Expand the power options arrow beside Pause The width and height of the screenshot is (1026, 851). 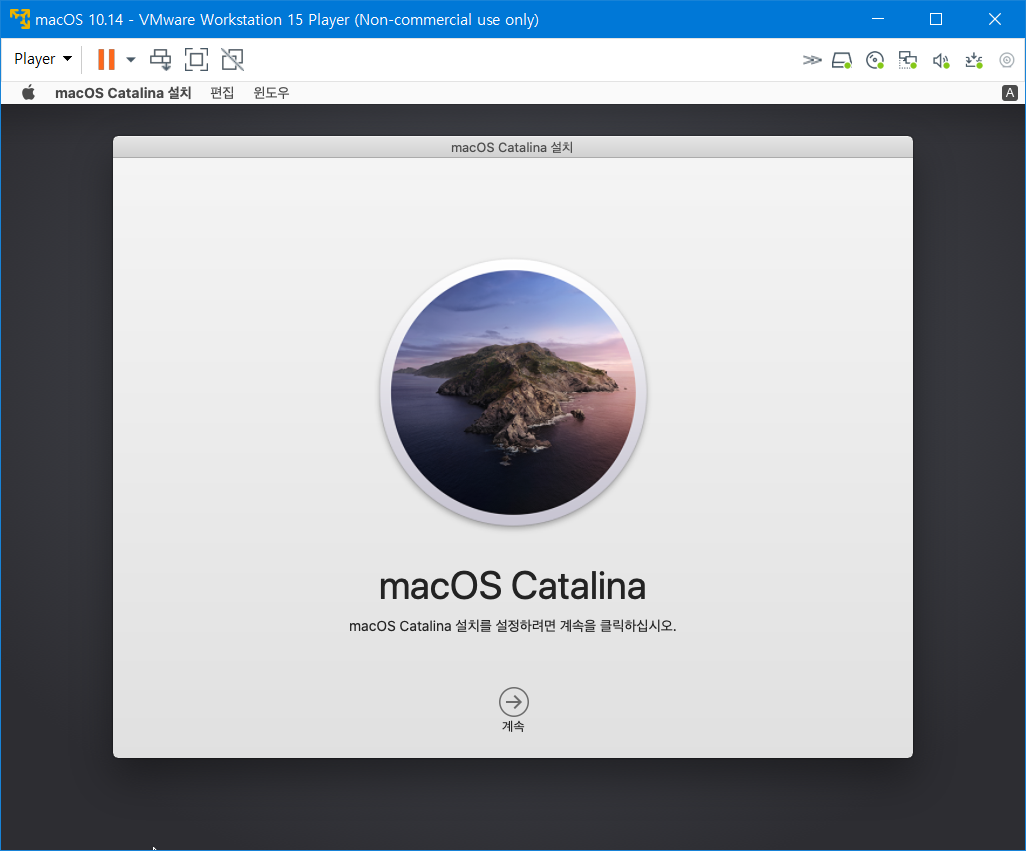pos(131,60)
